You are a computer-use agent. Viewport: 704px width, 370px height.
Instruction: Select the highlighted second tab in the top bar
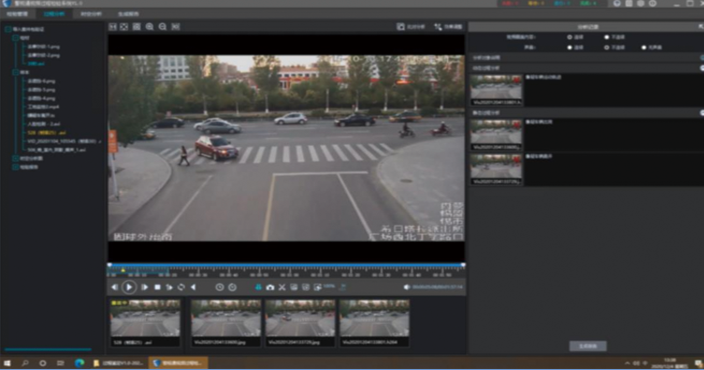54,14
